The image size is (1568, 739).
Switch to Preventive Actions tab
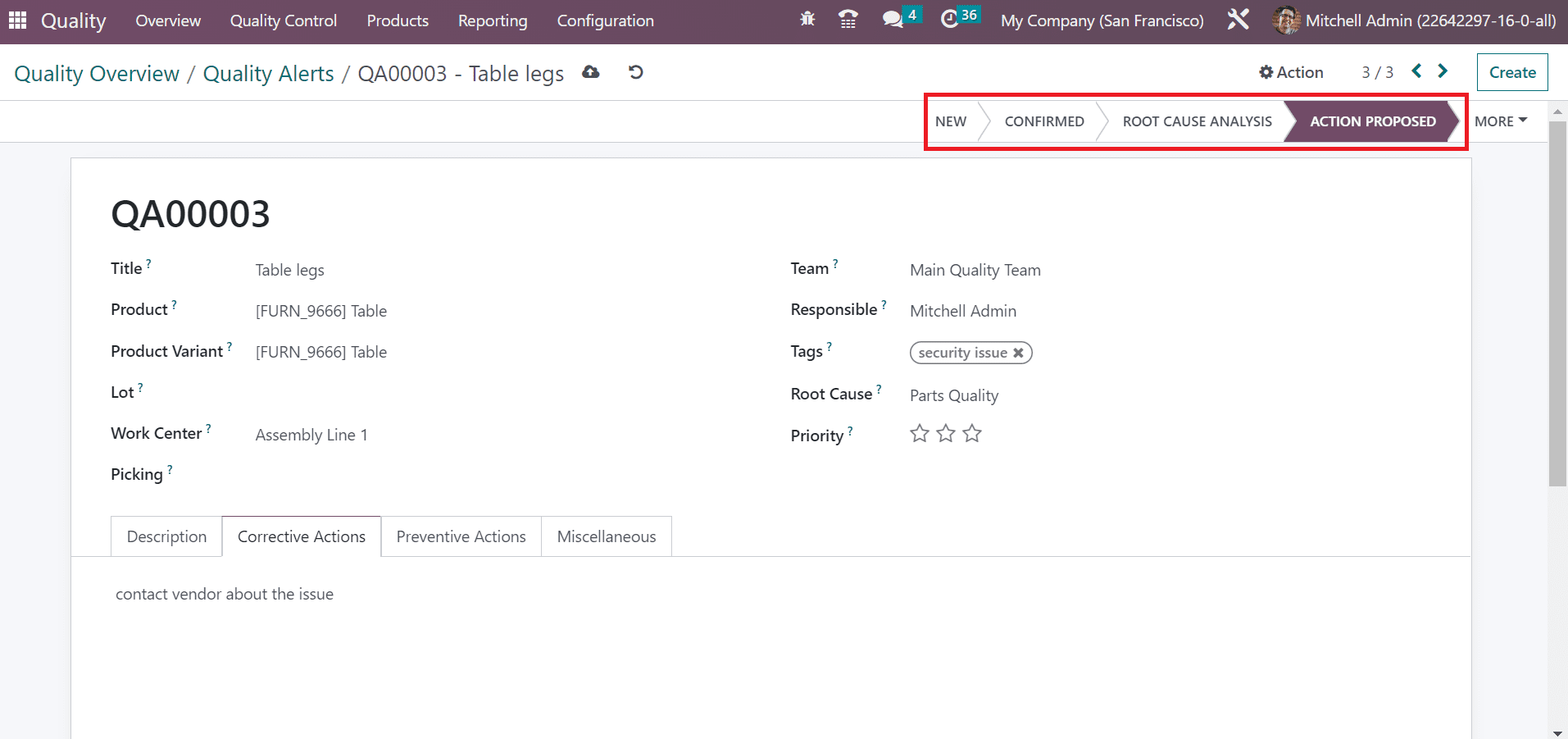tap(461, 536)
